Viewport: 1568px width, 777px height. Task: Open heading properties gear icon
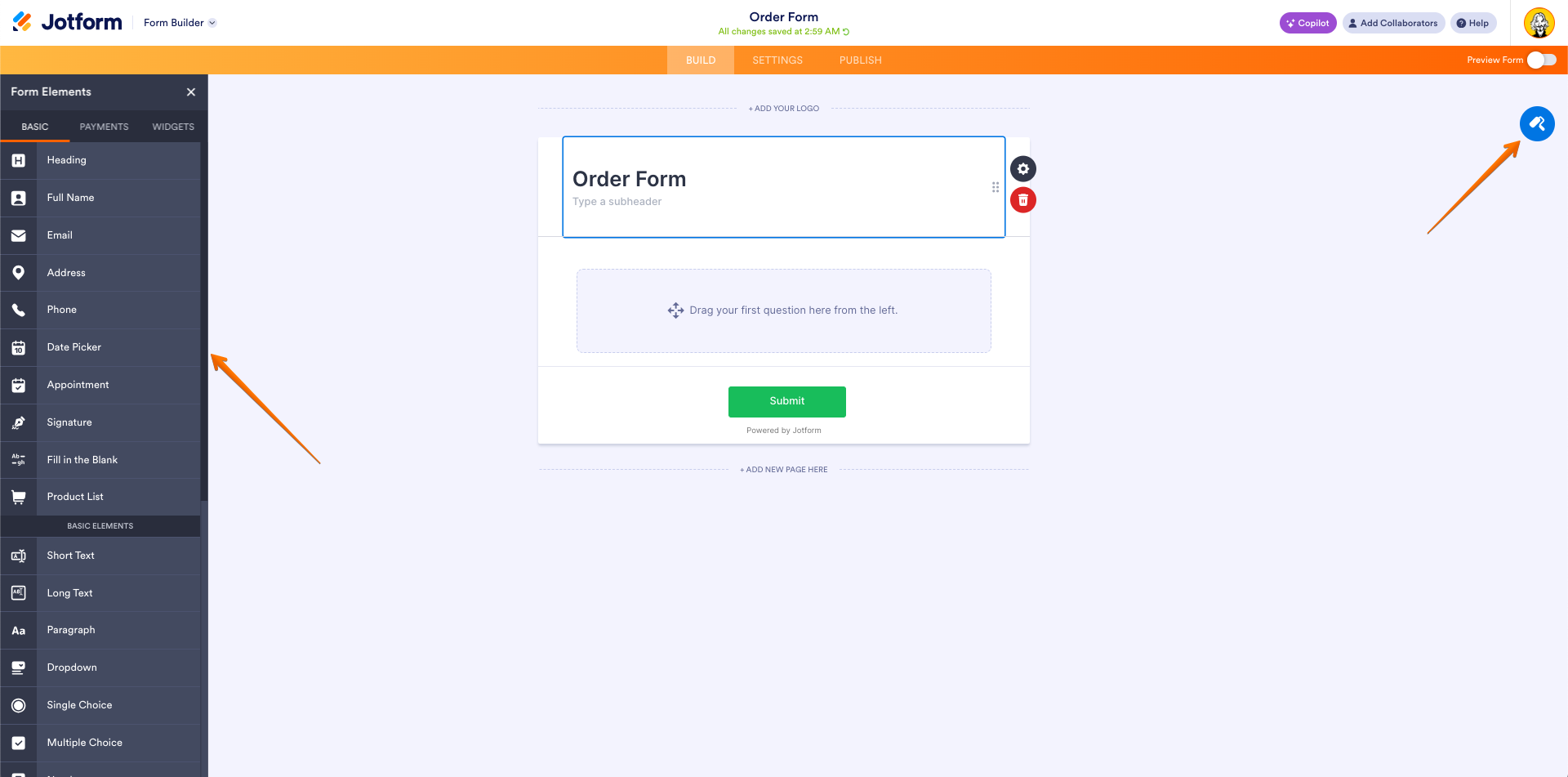pyautogui.click(x=1023, y=169)
